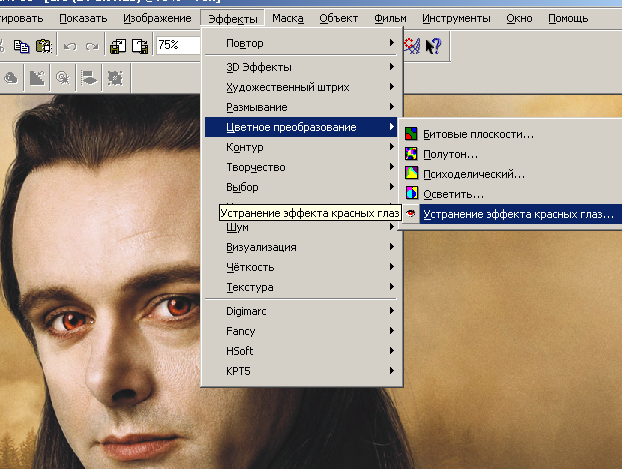The image size is (622, 469).
Task: Click the Solarize effect icon
Action: point(411,194)
